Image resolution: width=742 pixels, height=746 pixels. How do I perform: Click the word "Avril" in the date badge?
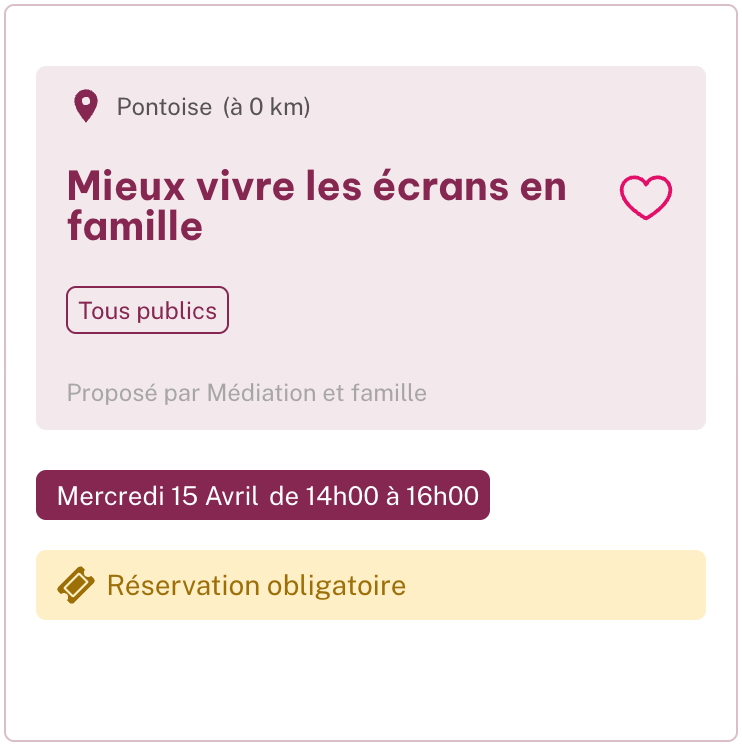(x=232, y=496)
